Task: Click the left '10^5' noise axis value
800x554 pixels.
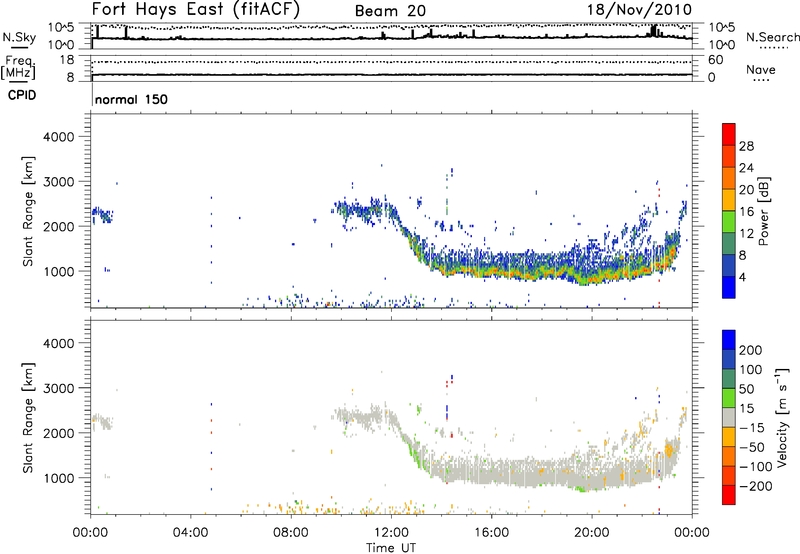Action: [61, 28]
